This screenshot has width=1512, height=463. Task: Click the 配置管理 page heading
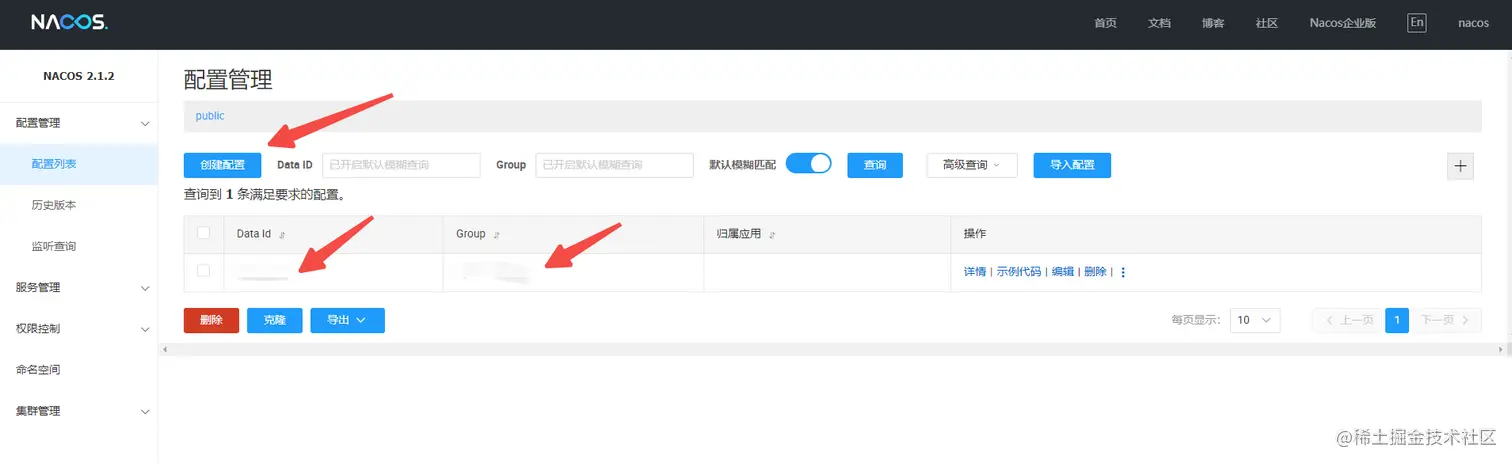coord(229,80)
